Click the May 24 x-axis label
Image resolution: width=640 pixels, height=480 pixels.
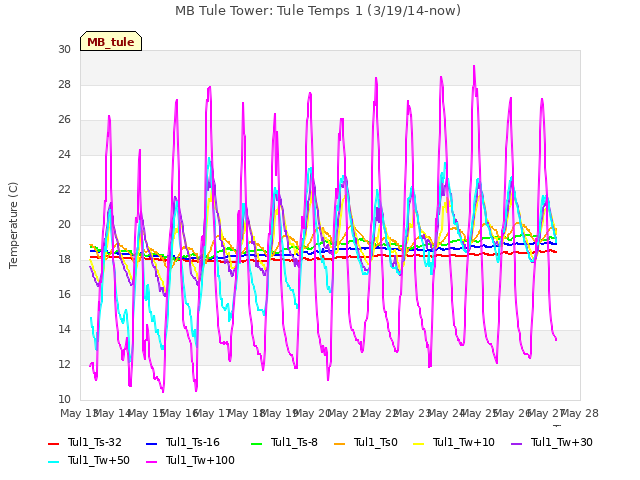click(x=447, y=413)
